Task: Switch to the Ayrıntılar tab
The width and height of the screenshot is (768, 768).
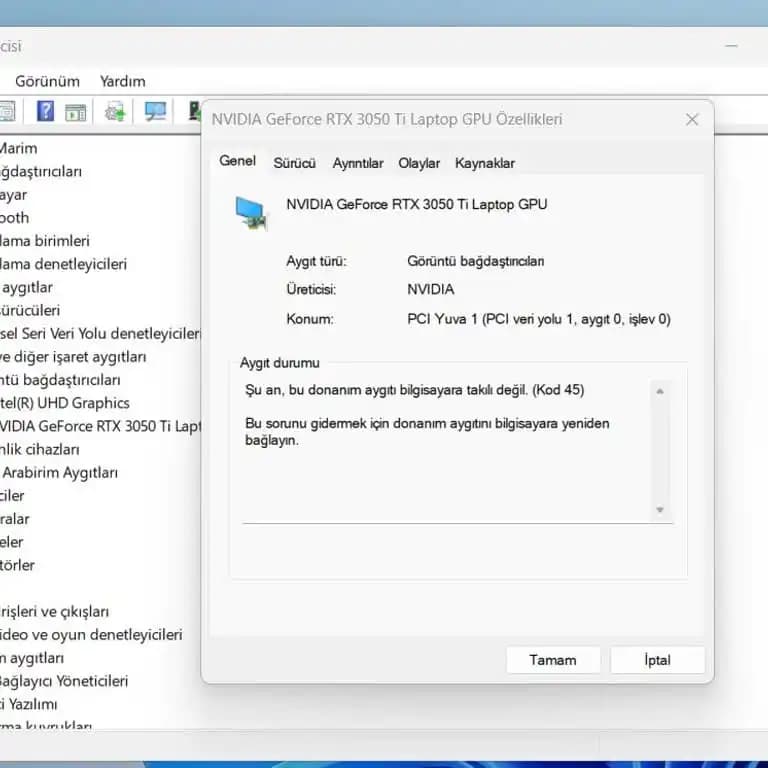Action: [358, 163]
